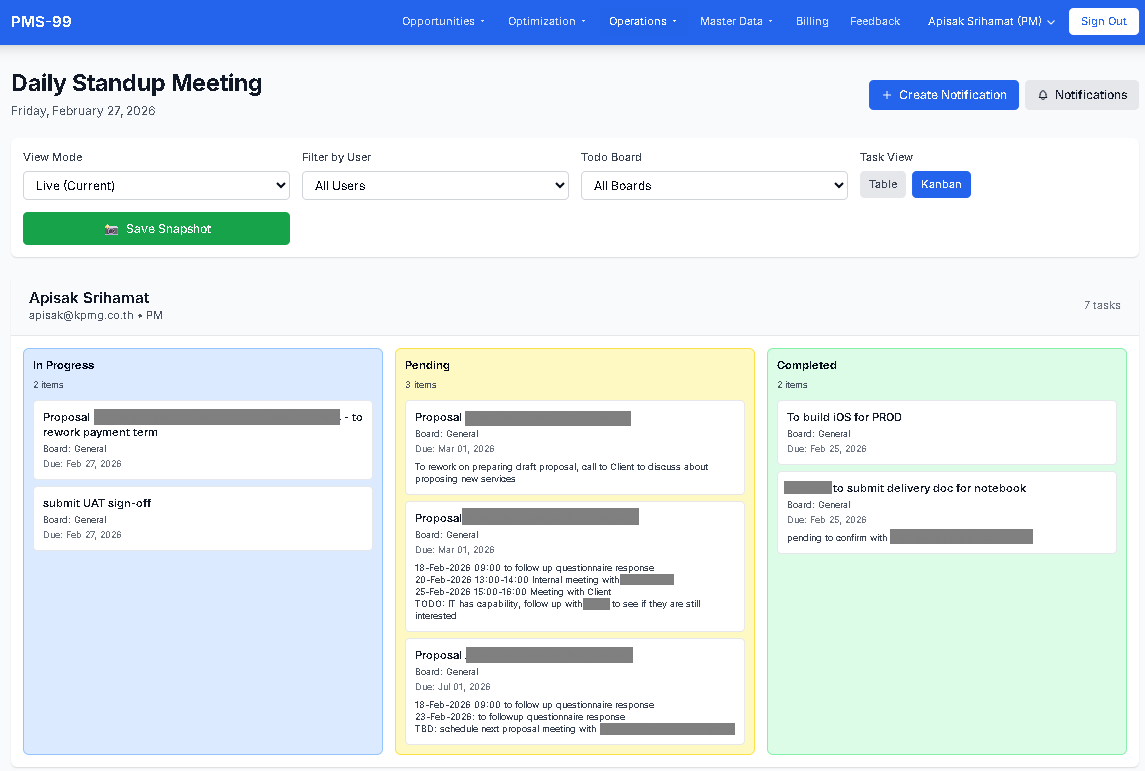The image size is (1145, 771).
Task: Open the View Mode dropdown
Action: click(156, 185)
